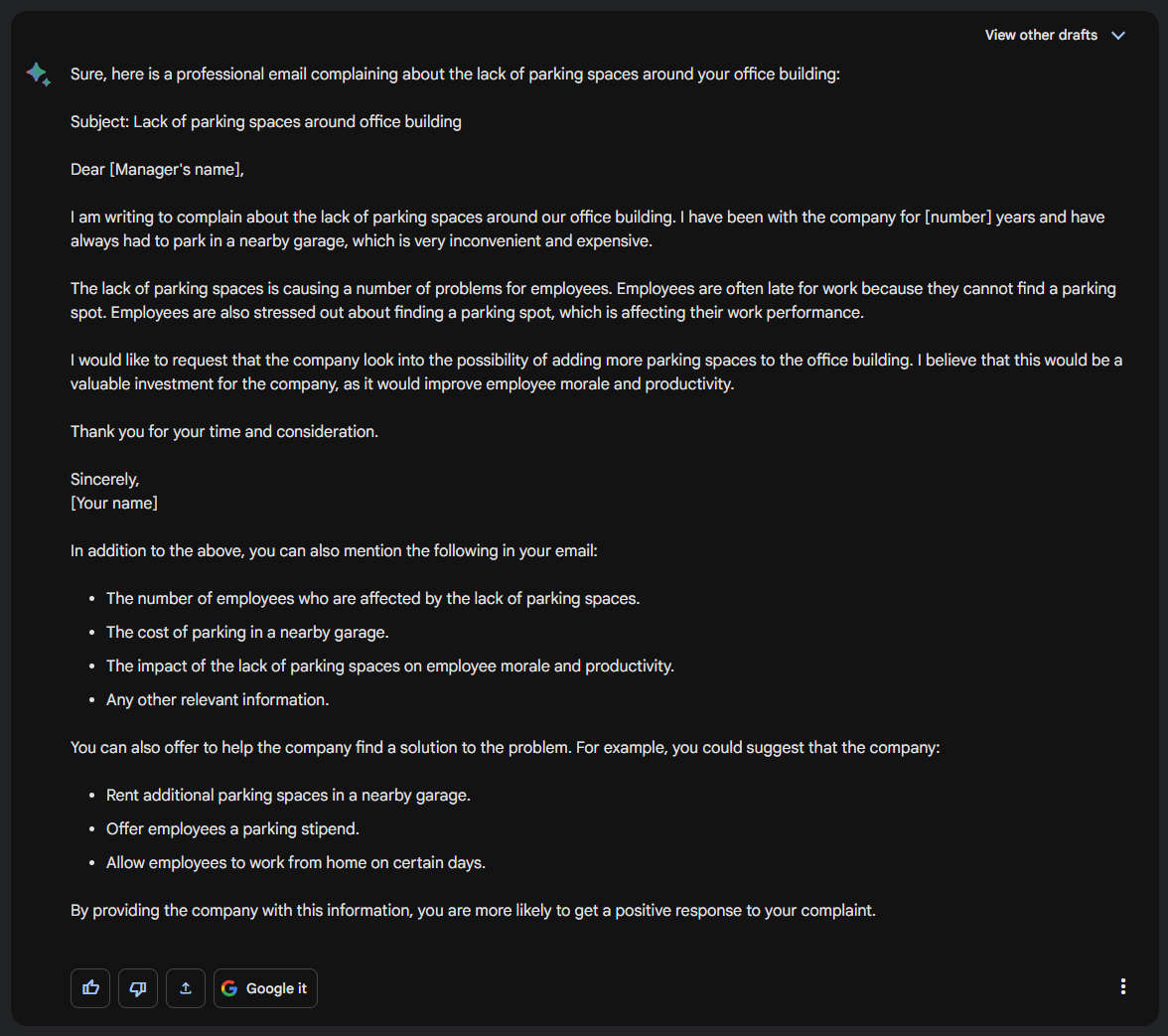Viewport: 1168px width, 1036px height.
Task: Click the [Your name] placeholder
Action: point(114,504)
